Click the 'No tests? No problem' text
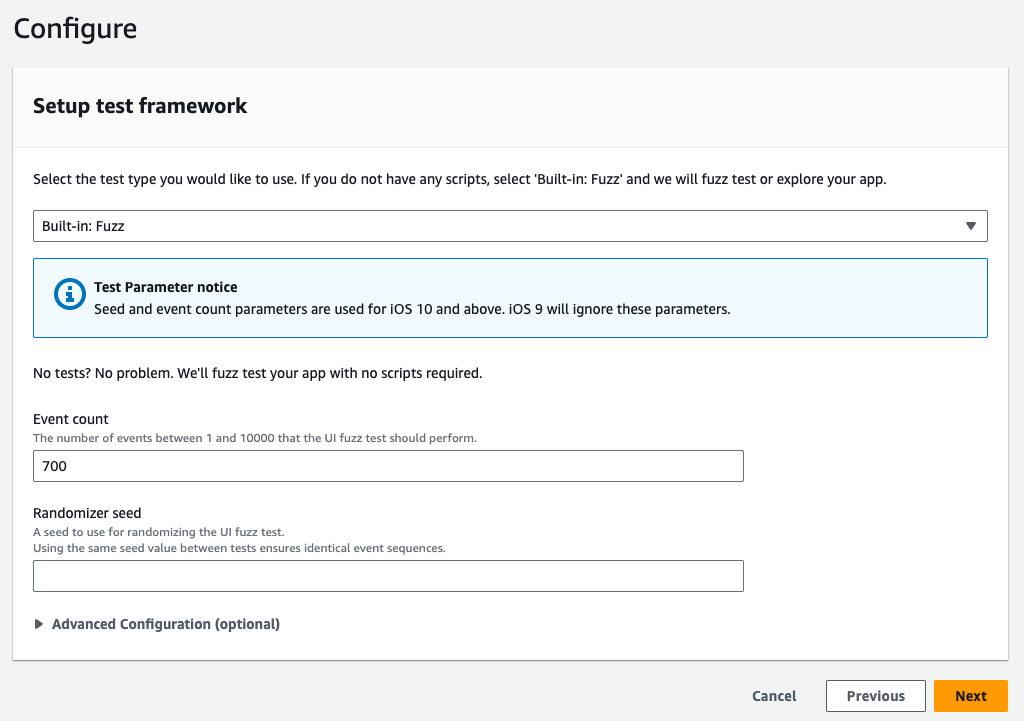Viewport: 1024px width, 721px height. point(257,373)
